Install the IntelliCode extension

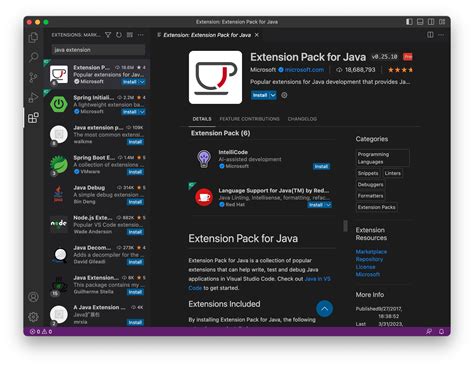point(321,166)
